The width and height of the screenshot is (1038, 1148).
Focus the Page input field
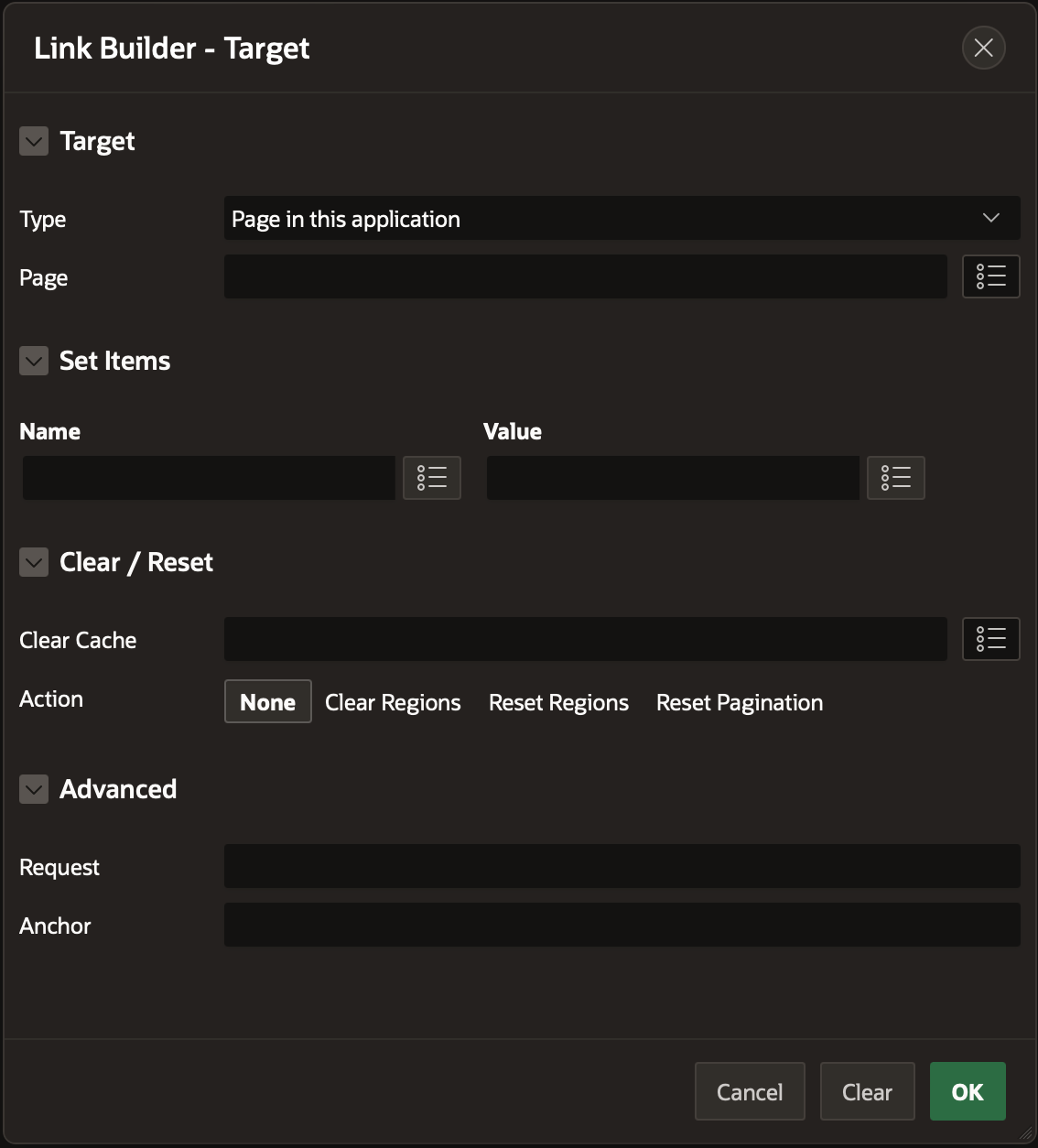[586, 276]
